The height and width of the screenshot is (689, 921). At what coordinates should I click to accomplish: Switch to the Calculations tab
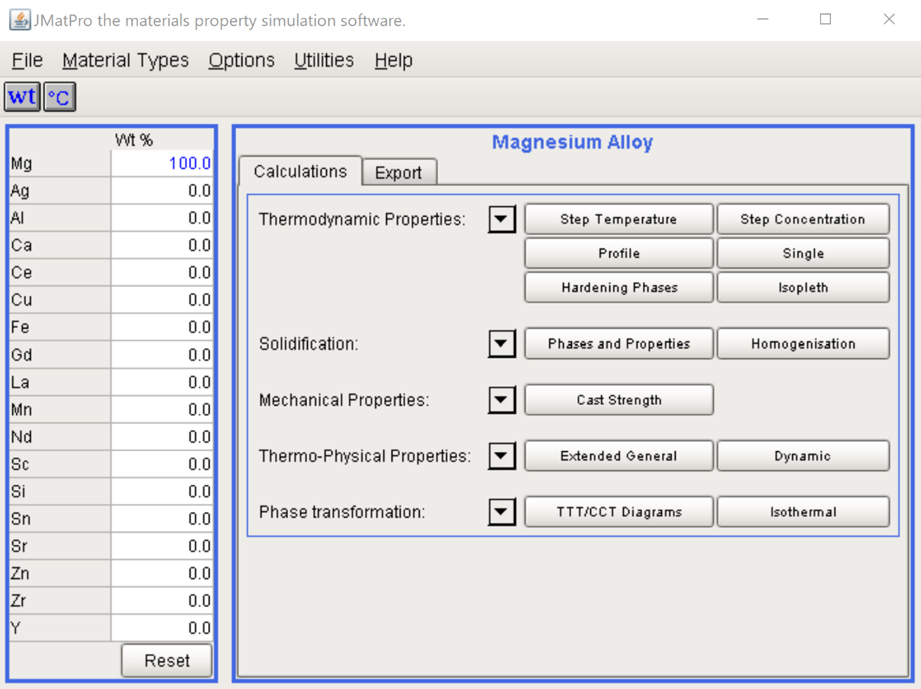[300, 172]
